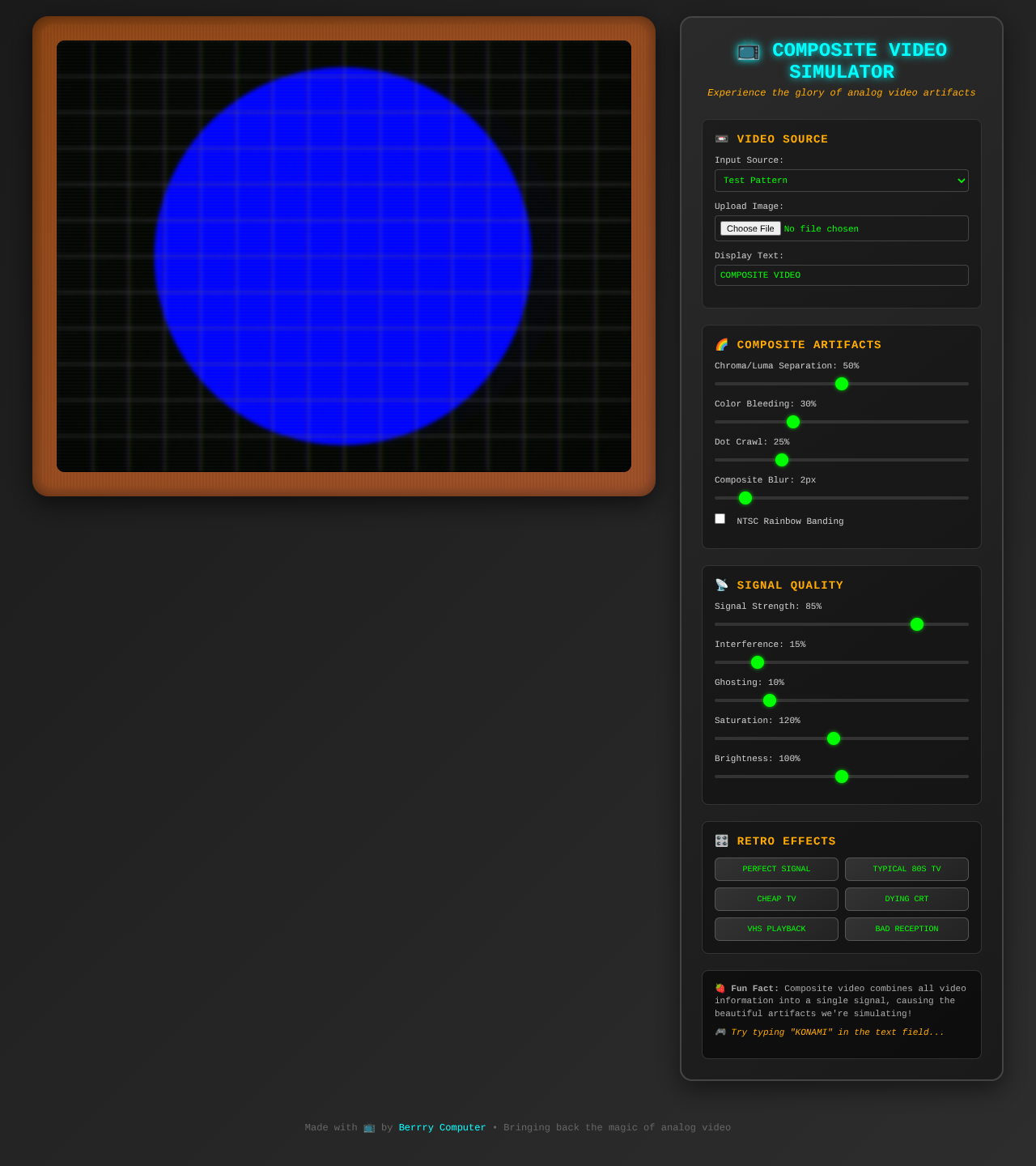Select the Typical 80s TV preset
Screen dimensions: 1036x1166
(906, 869)
